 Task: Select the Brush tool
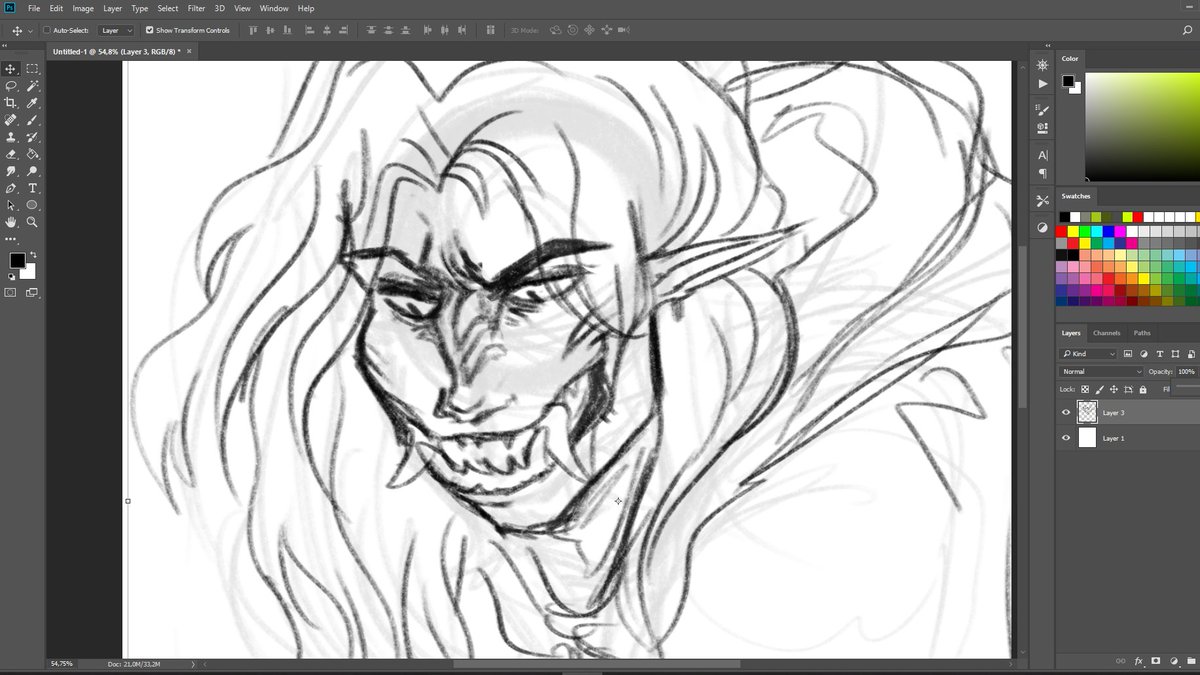[x=32, y=120]
